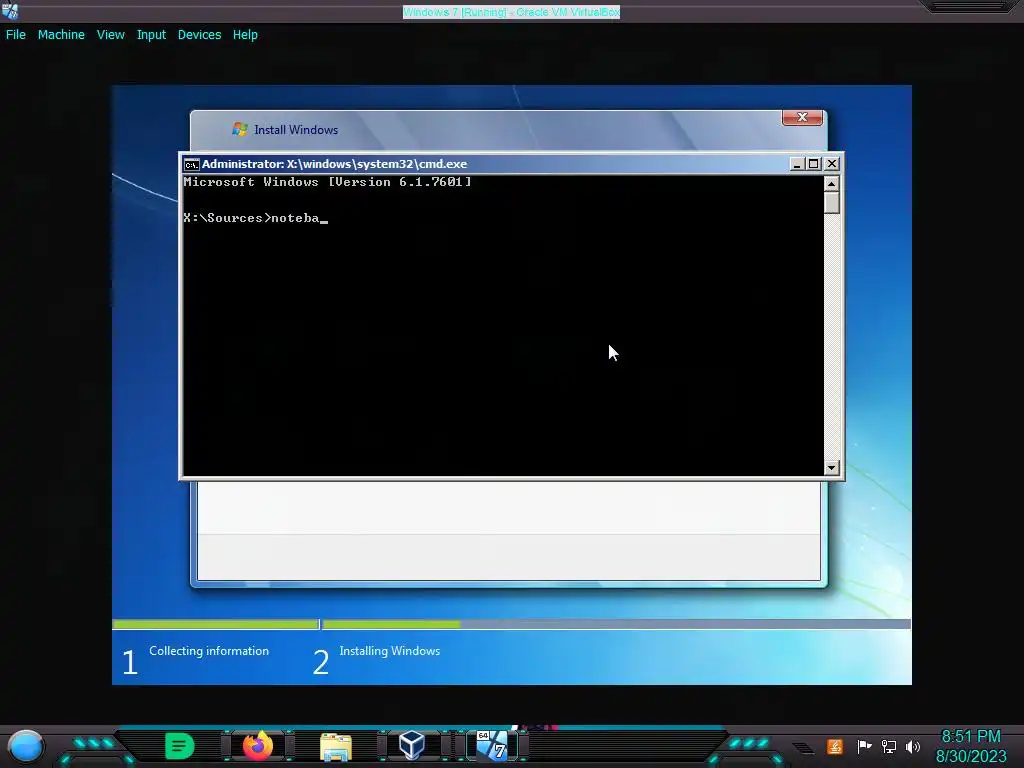1024x768 pixels.
Task: Click the Collecting information progress bar
Action: click(x=216, y=624)
